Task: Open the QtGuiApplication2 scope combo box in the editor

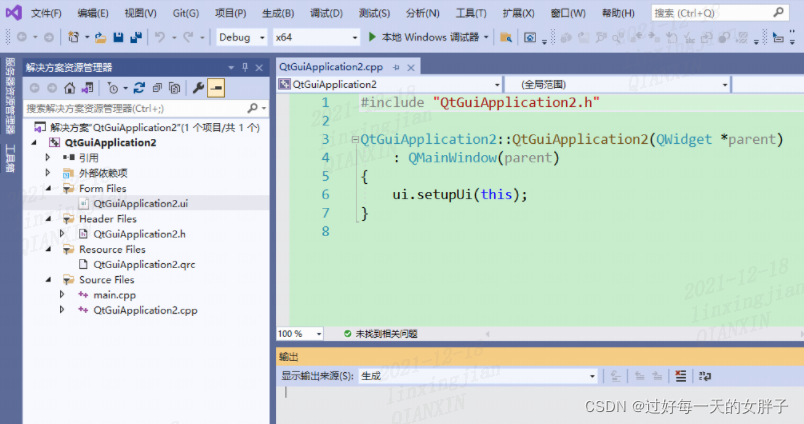Action: (x=389, y=84)
